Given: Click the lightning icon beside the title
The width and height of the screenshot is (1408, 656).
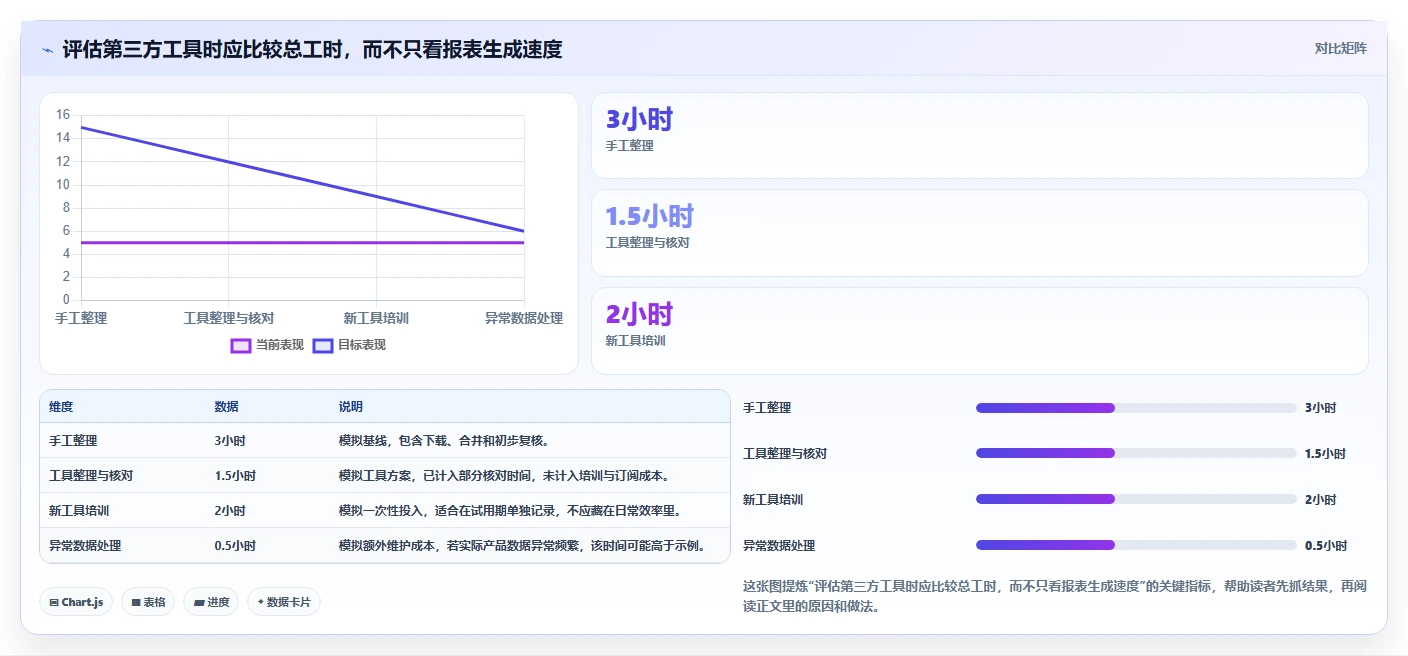Looking at the screenshot, I should tap(48, 49).
